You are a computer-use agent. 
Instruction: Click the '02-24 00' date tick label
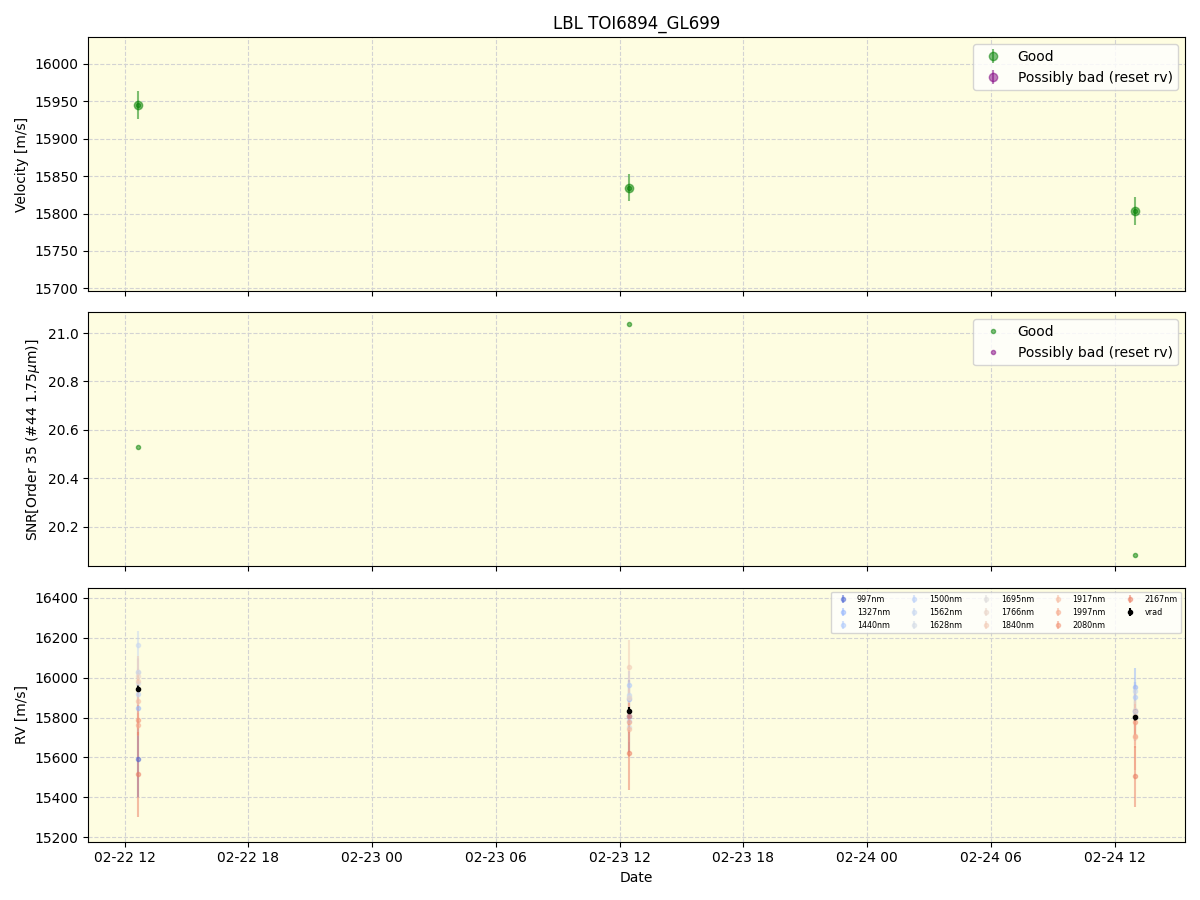[867, 857]
